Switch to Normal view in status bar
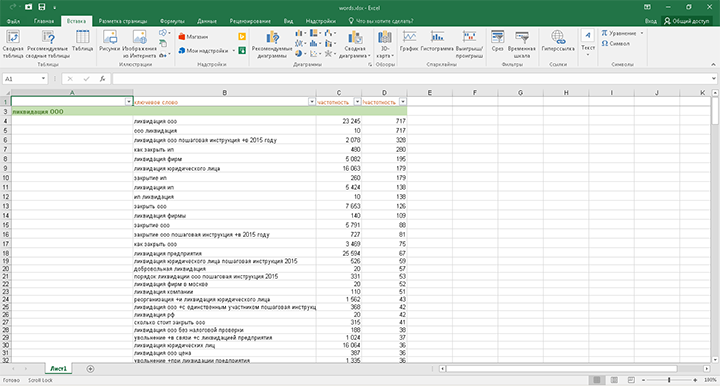Screen dimensions: 720x386 pos(596,380)
